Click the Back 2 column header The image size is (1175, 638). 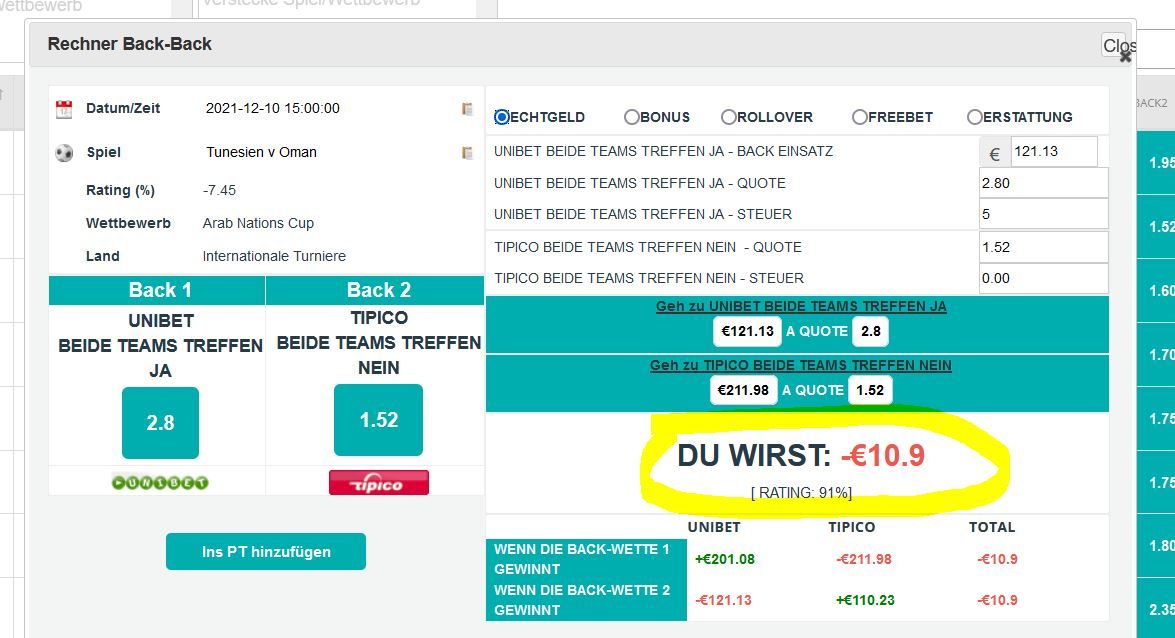point(375,290)
